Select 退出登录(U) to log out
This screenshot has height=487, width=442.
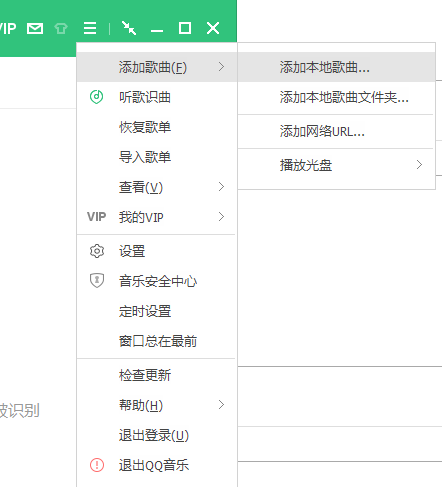click(x=157, y=435)
